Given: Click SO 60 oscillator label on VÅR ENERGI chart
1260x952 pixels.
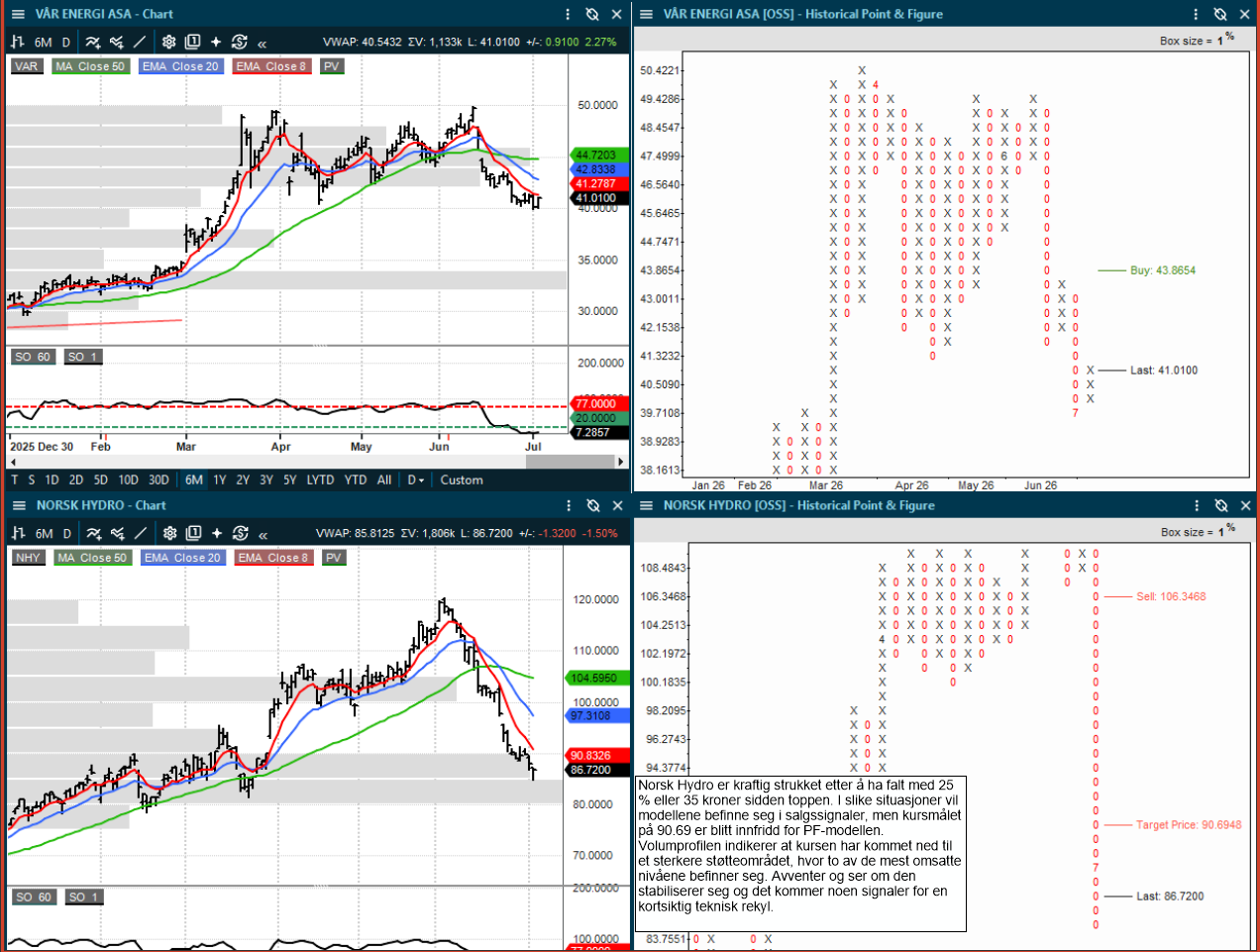Looking at the screenshot, I should (33, 357).
